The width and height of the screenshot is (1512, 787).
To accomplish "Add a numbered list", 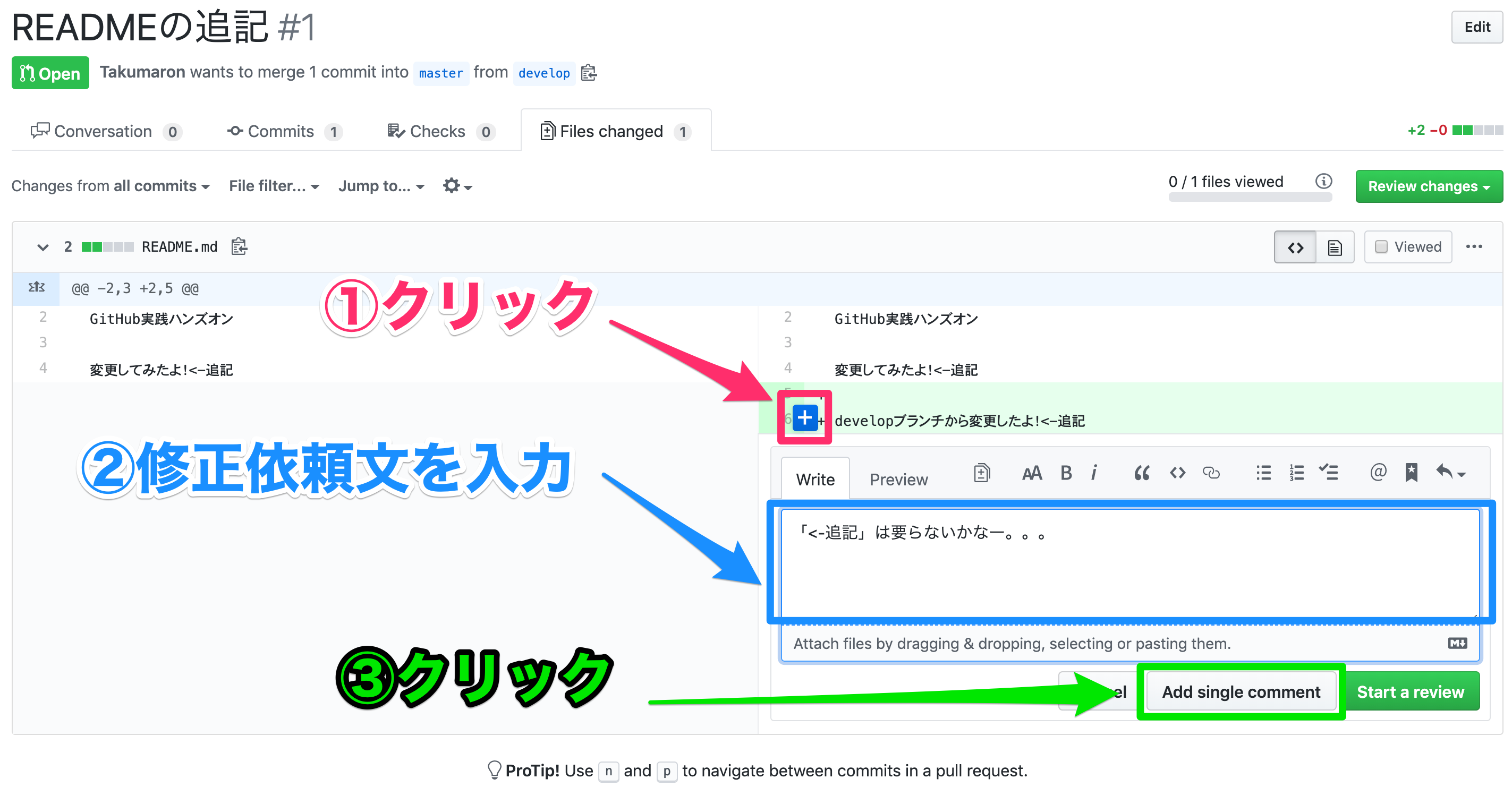I will click(x=1296, y=473).
